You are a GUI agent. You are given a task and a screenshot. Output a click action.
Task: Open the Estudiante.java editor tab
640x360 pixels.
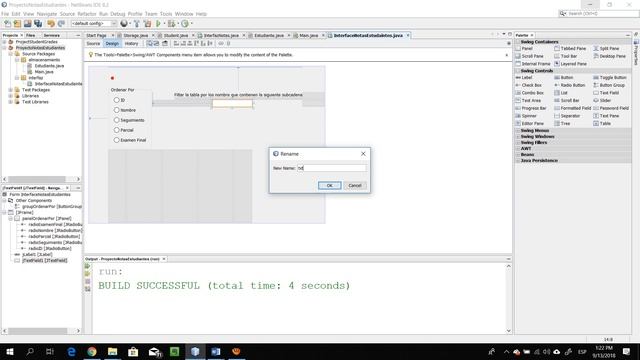[x=268, y=36]
